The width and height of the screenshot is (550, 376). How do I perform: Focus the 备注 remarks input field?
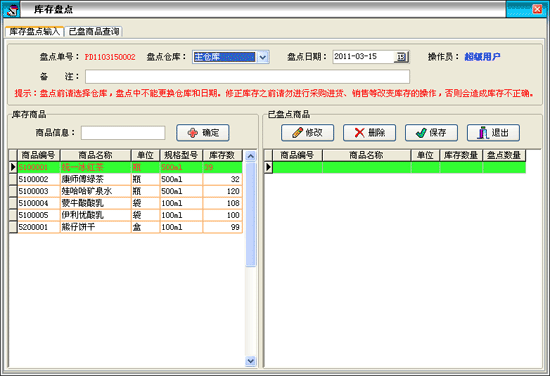[x=247, y=76]
